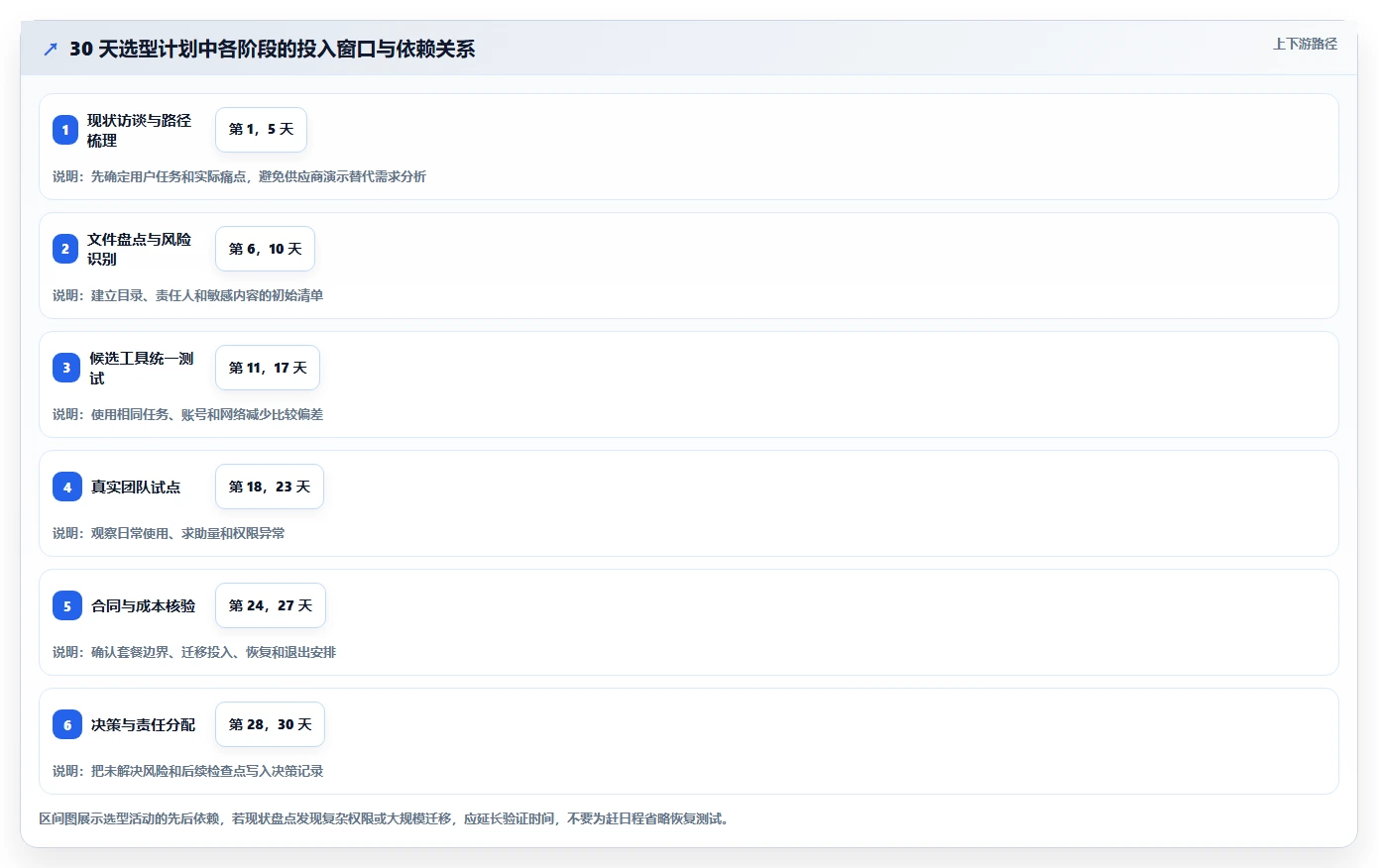
Task: Click the step 2 number badge
Action: point(65,249)
